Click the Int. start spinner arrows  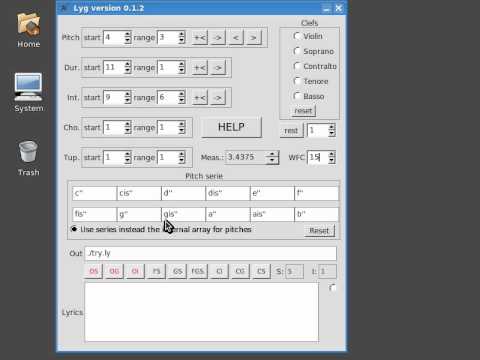pyautogui.click(x=128, y=98)
